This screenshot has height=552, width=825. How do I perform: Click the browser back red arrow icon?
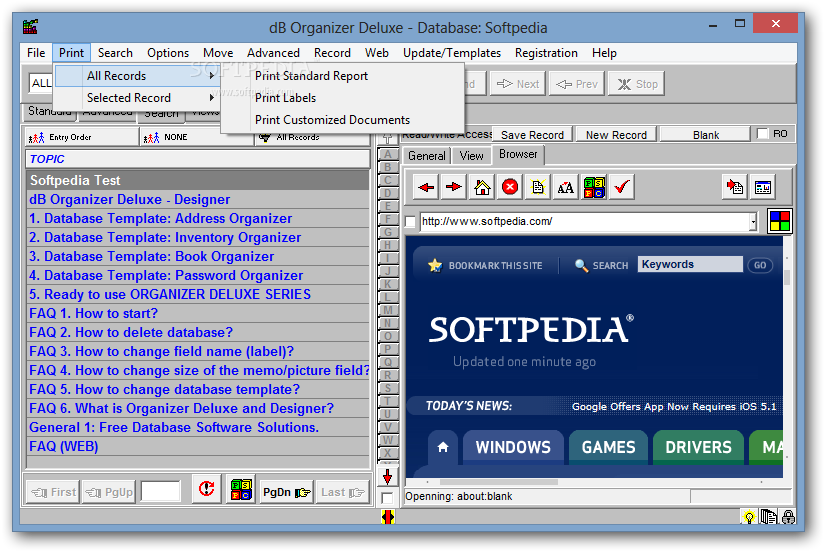pyautogui.click(x=426, y=187)
